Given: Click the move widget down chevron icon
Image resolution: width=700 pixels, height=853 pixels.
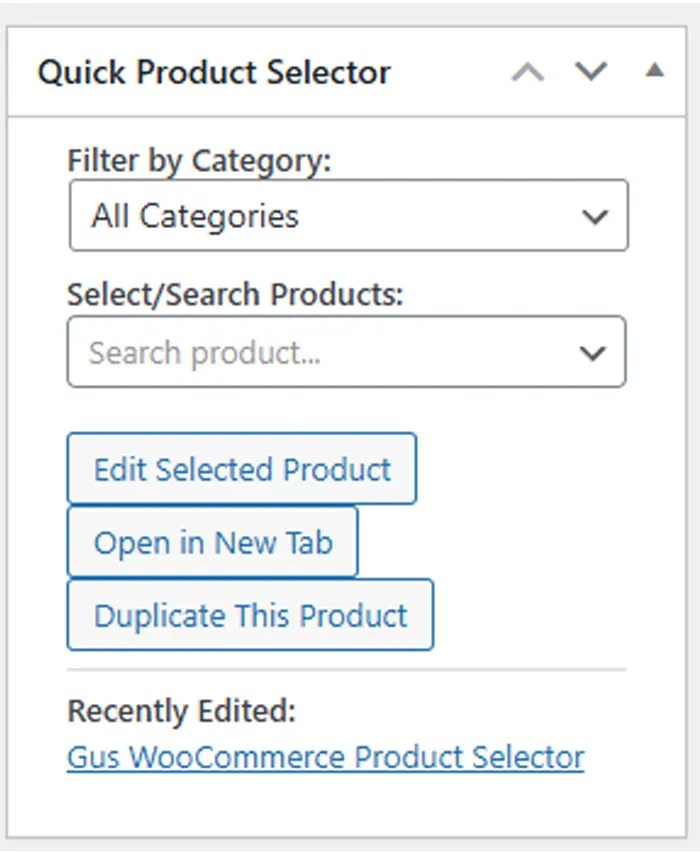Looking at the screenshot, I should pos(592,71).
